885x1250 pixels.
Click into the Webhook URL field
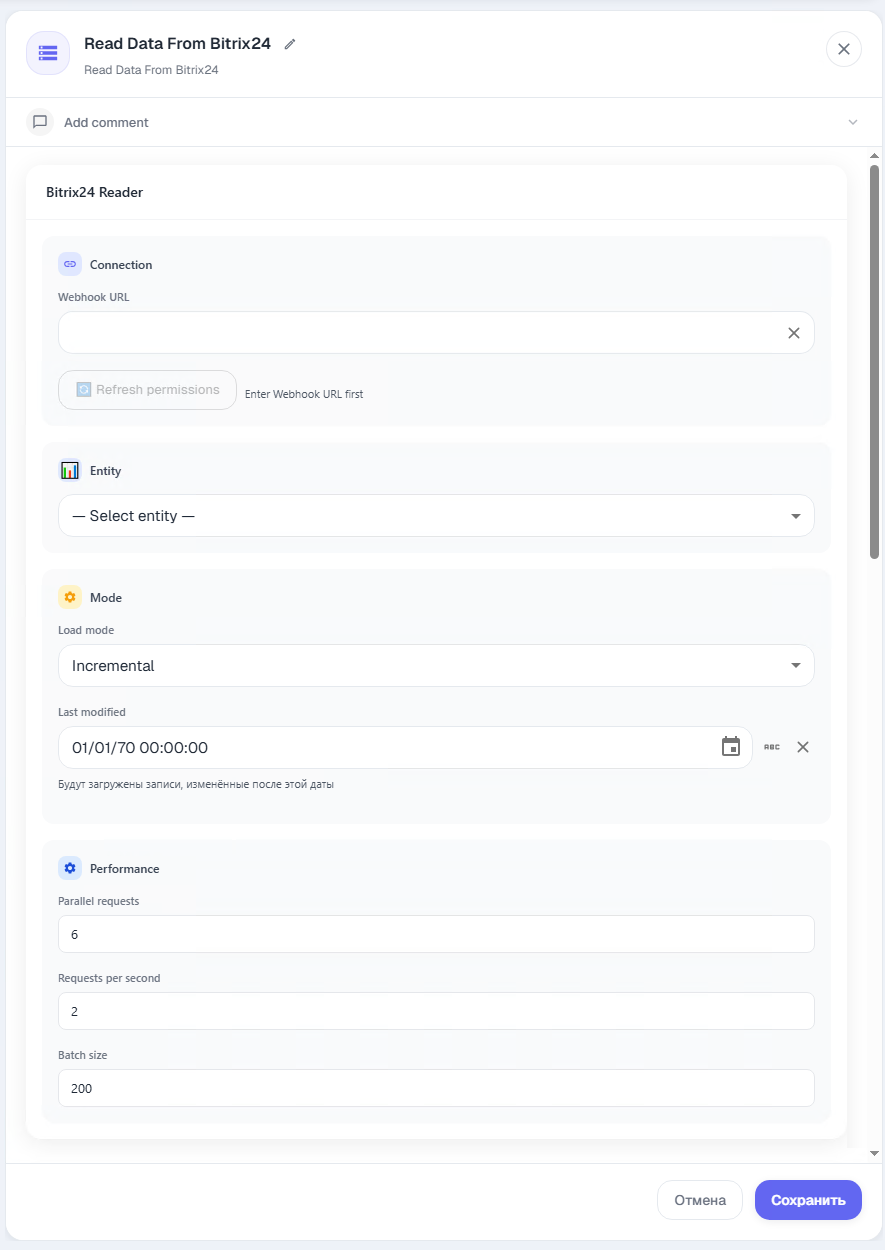pyautogui.click(x=420, y=333)
